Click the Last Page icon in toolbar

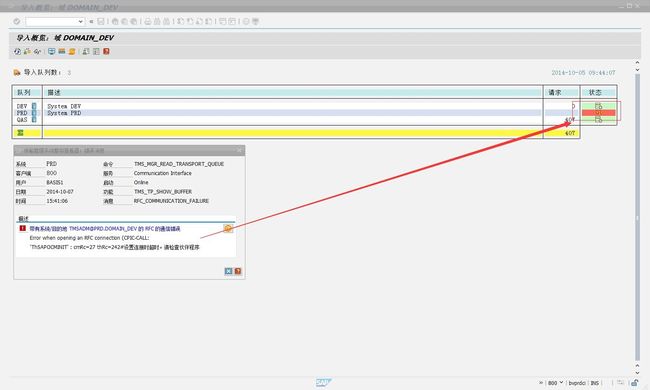209,21
